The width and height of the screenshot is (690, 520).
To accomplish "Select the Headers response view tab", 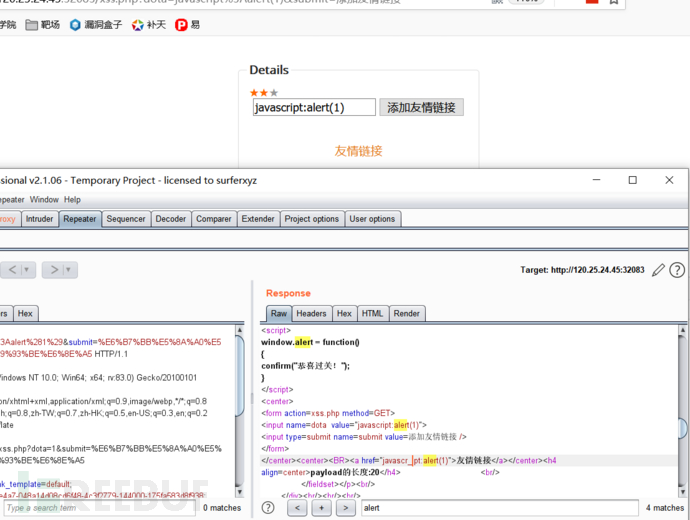I will click(311, 313).
